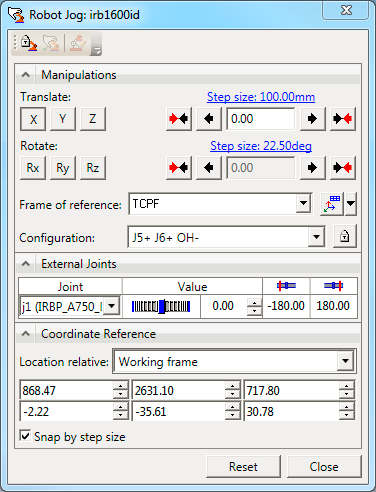
Task: Collapse the External Joints section
Action: click(x=26, y=264)
